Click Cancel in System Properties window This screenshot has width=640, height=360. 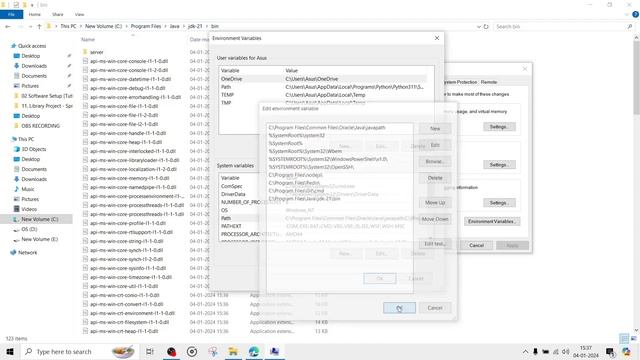(x=476, y=245)
